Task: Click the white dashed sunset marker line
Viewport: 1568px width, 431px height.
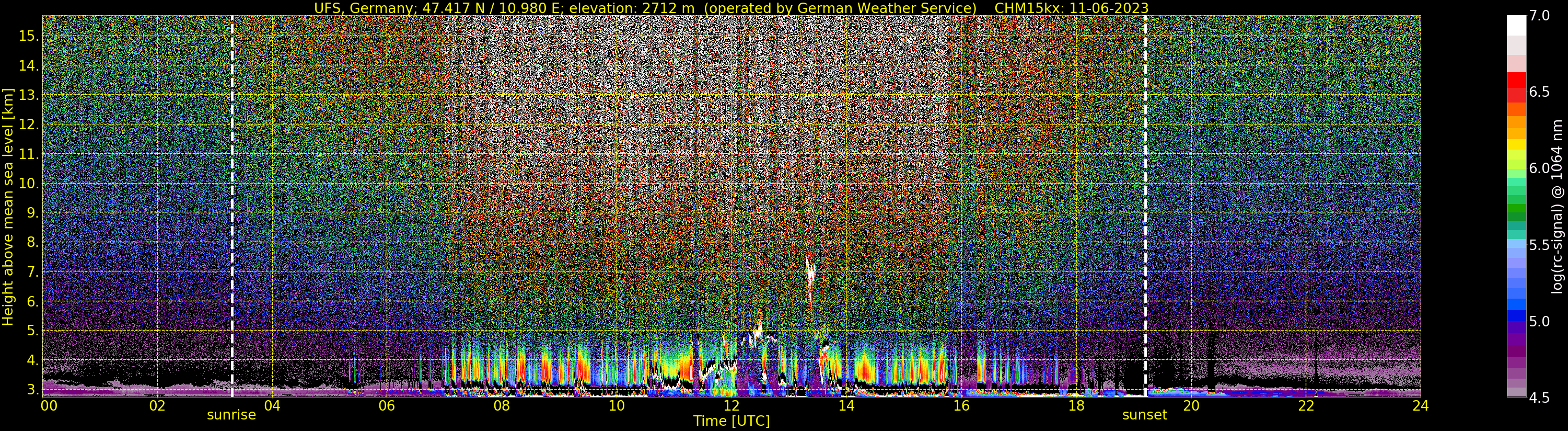Action: (x=1146, y=206)
